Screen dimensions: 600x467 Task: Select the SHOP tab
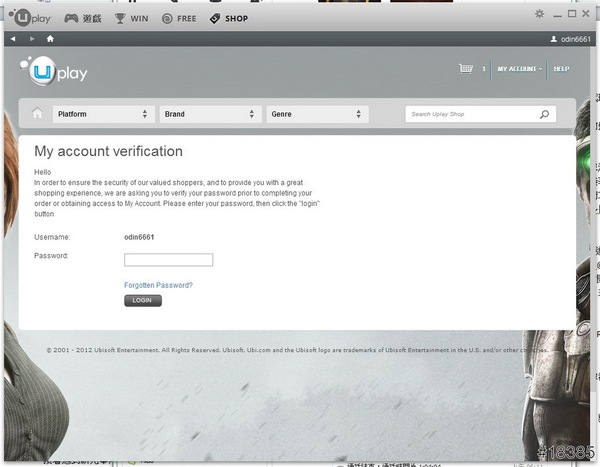click(229, 18)
